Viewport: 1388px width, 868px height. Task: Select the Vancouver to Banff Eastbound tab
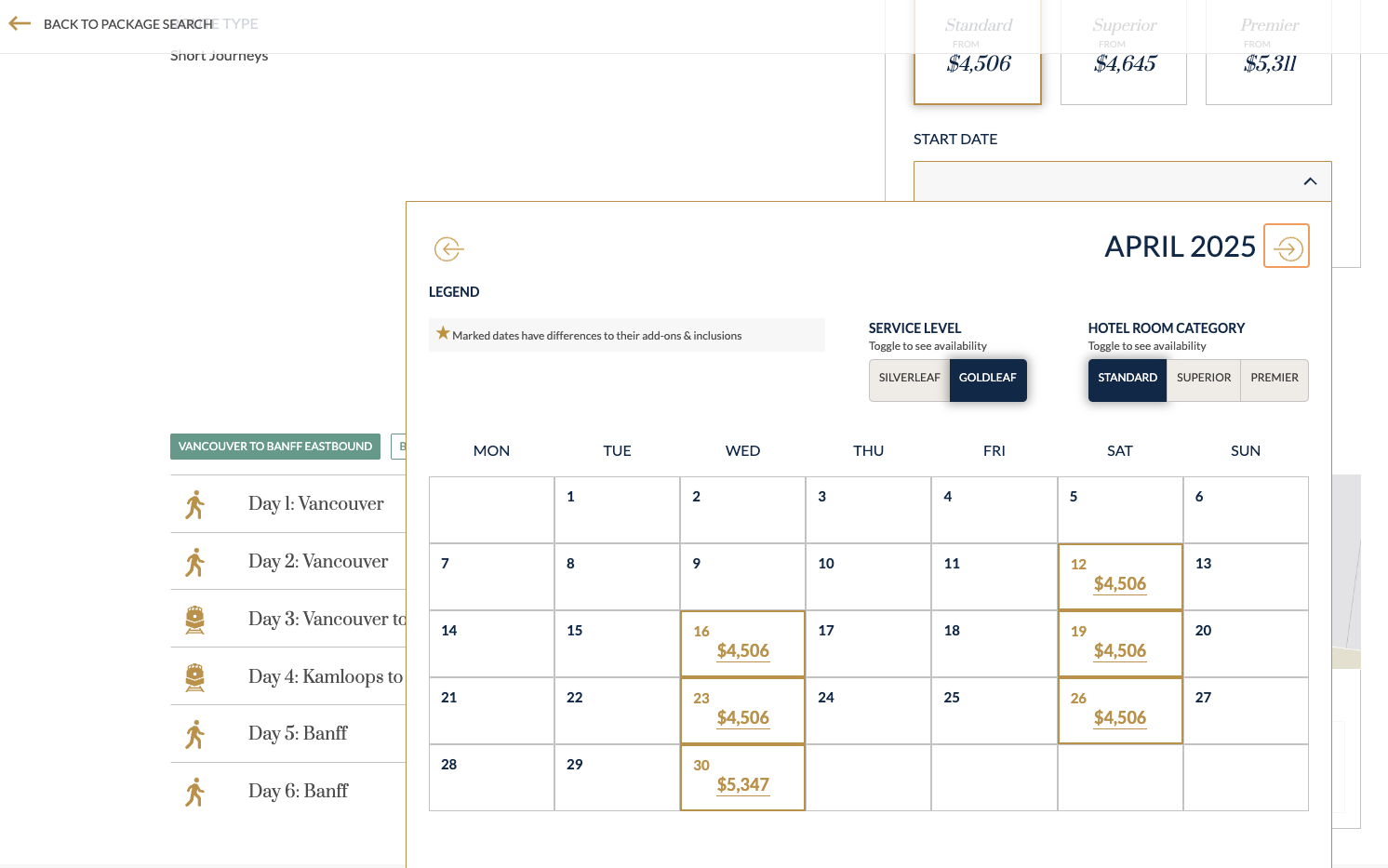click(x=274, y=447)
